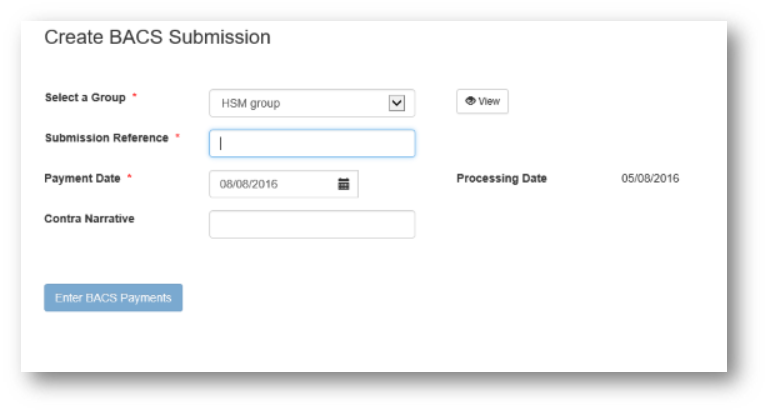This screenshot has width=769, height=414.
Task: Click the Select a Group label
Action: (85, 98)
